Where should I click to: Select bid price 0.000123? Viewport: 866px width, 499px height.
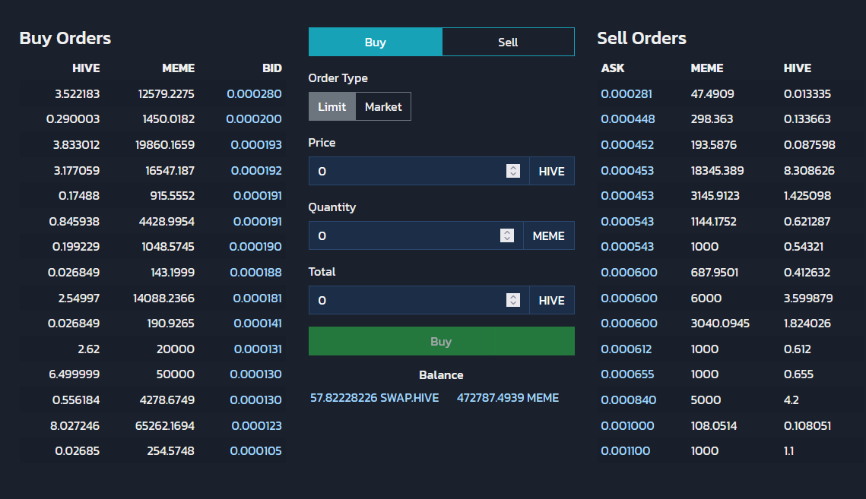(x=256, y=426)
